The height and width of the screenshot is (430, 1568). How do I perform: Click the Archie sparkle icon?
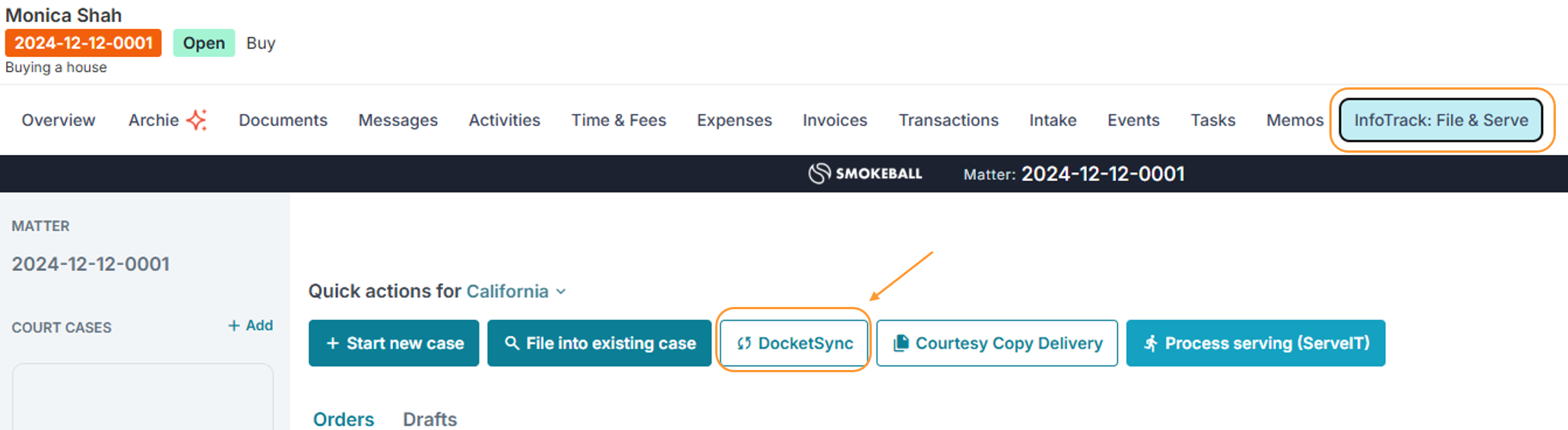tap(197, 120)
